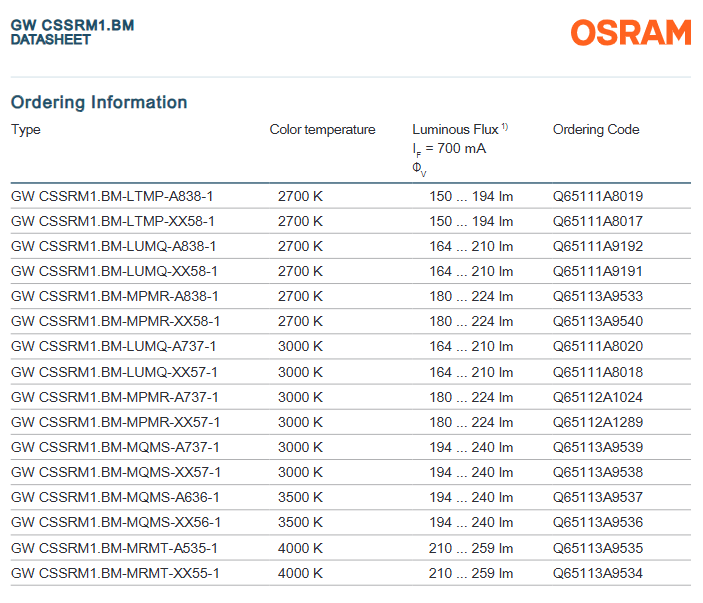The height and width of the screenshot is (603, 703).
Task: Select type GW CSSRM1.BM-MPMR-XX57-1
Action: pos(115,423)
